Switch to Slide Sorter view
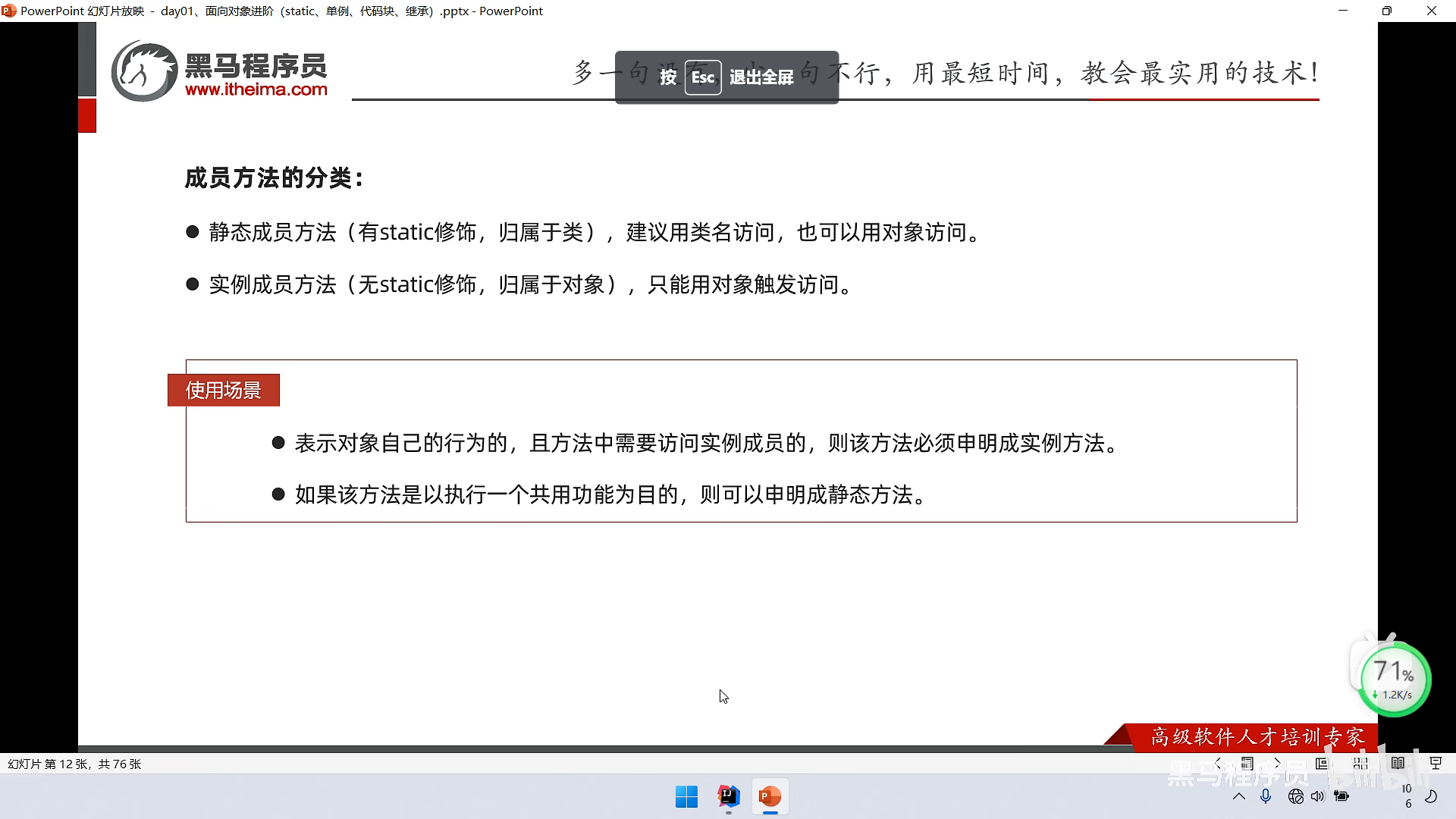This screenshot has height=819, width=1456. 1360,764
